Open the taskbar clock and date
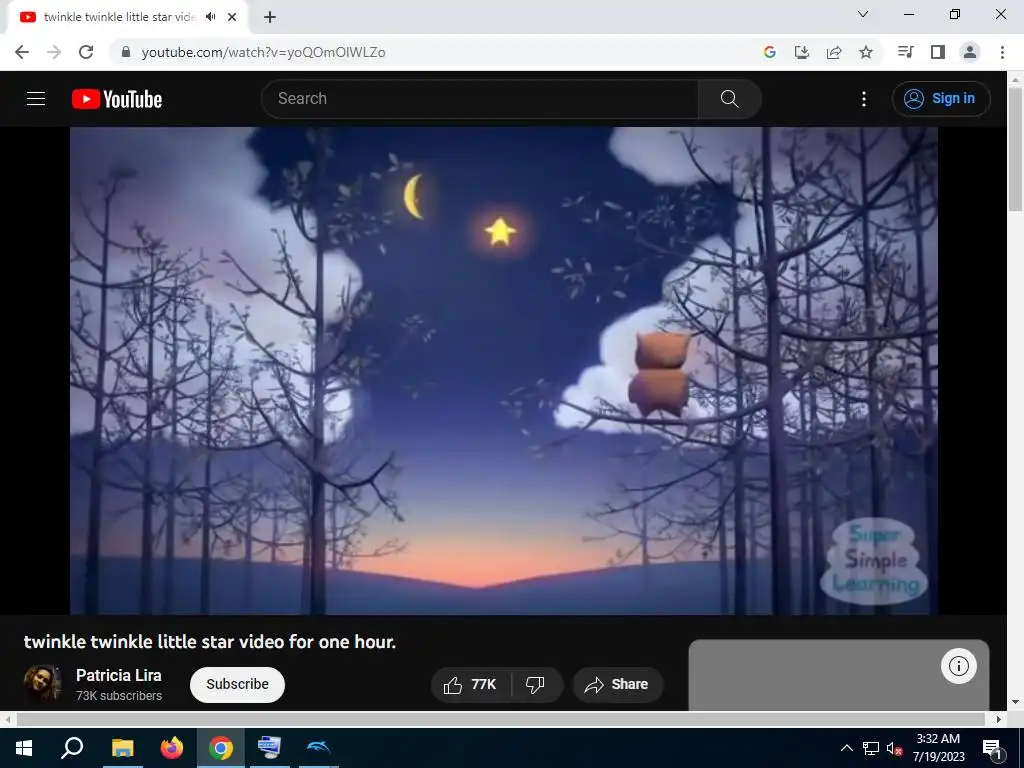Image resolution: width=1024 pixels, height=768 pixels. tap(938, 748)
